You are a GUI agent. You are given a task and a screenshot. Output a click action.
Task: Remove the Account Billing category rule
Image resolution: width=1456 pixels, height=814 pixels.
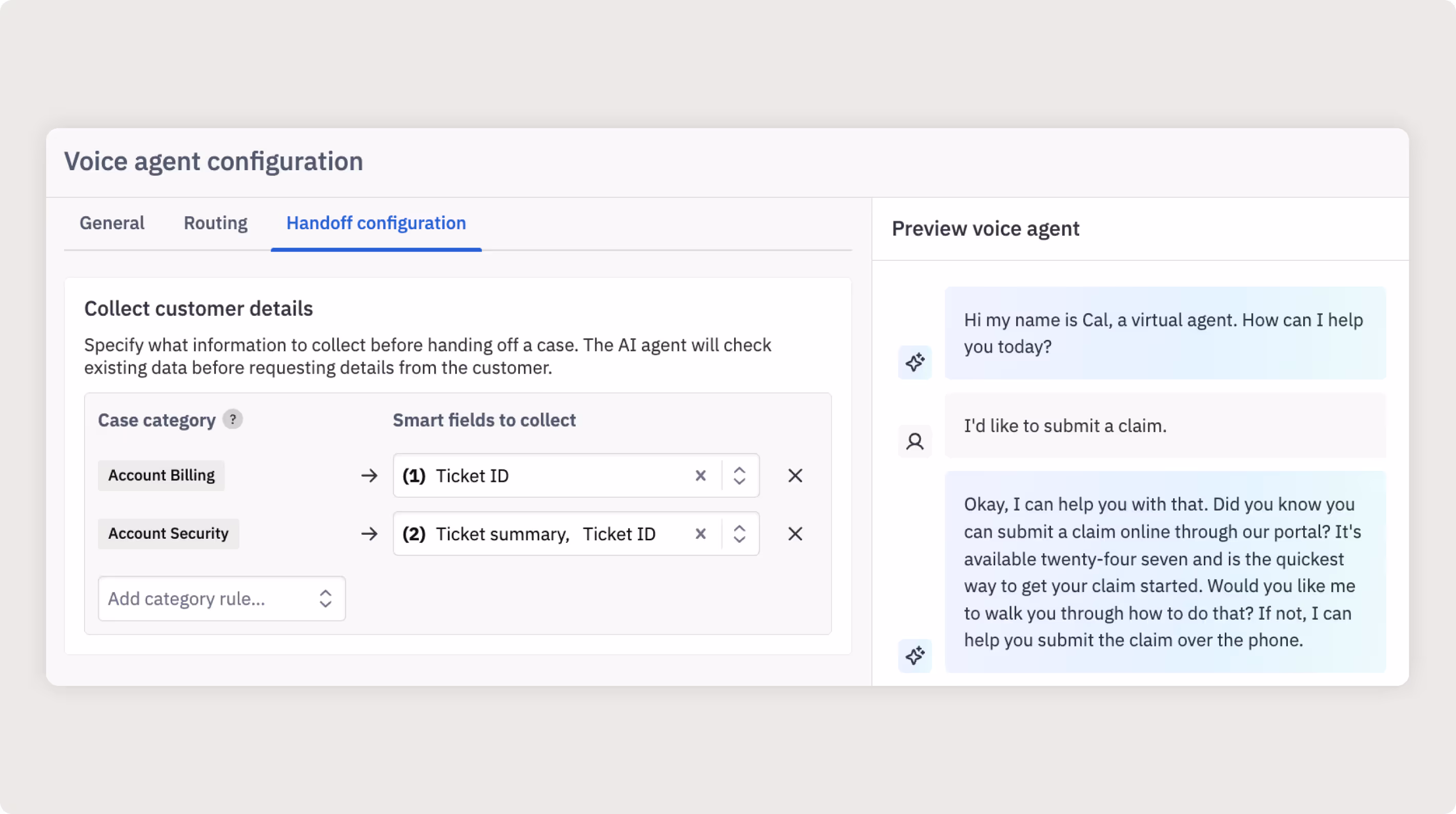pos(795,475)
